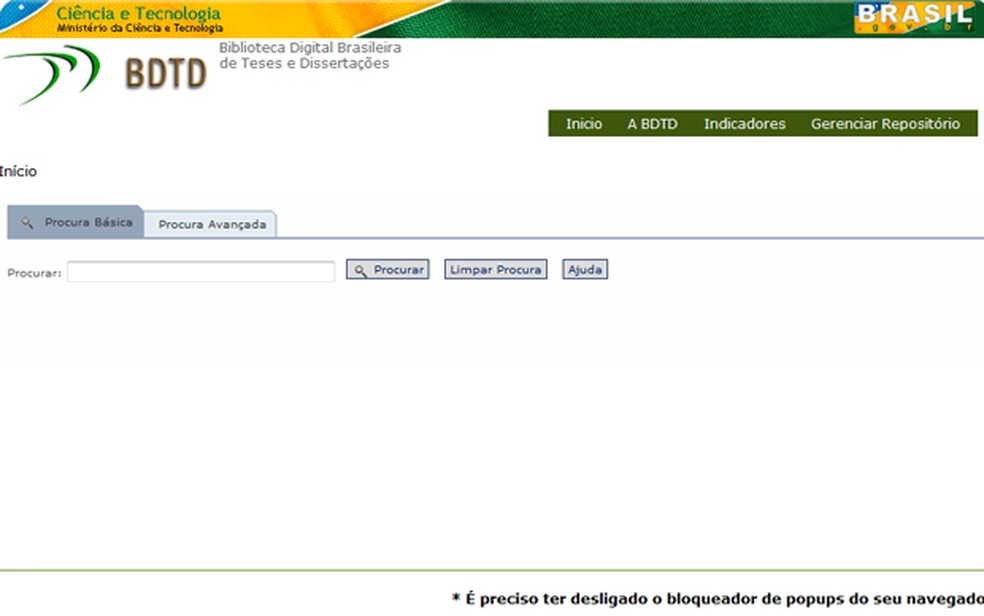Select the BDTD logo

[163, 73]
